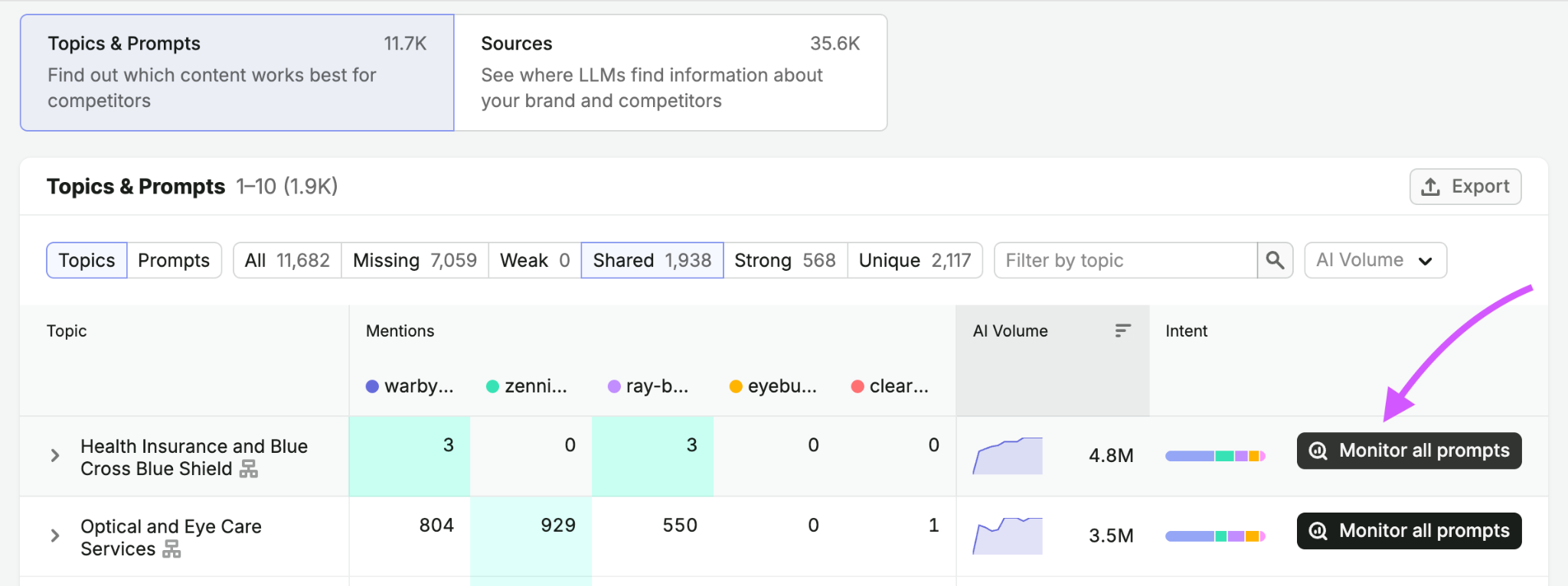This screenshot has height=586, width=1568.
Task: Select the All 11,682 filter
Action: (287, 260)
